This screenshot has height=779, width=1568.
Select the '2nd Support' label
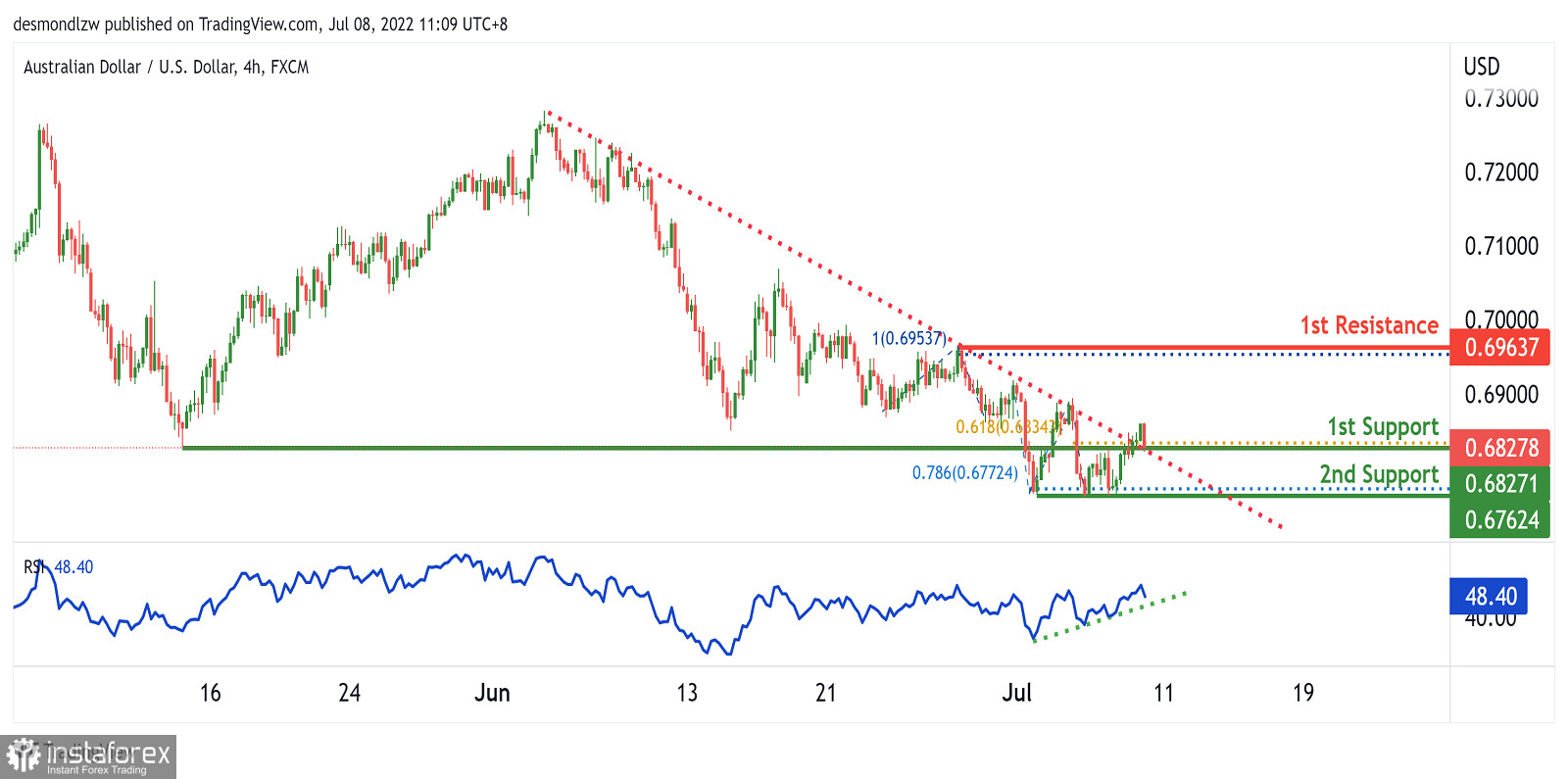click(1379, 475)
